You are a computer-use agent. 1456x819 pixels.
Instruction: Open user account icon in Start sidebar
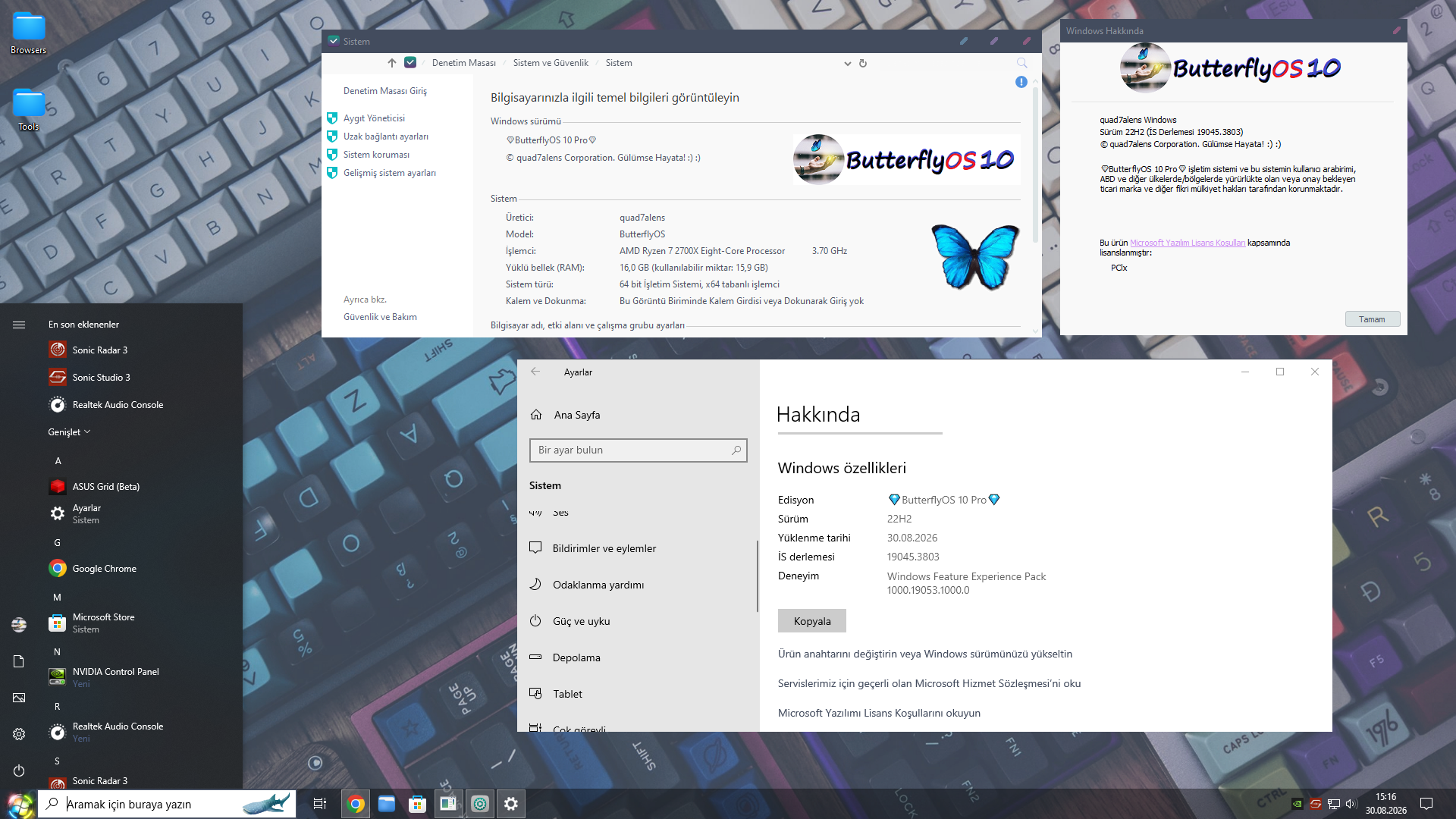click(19, 624)
